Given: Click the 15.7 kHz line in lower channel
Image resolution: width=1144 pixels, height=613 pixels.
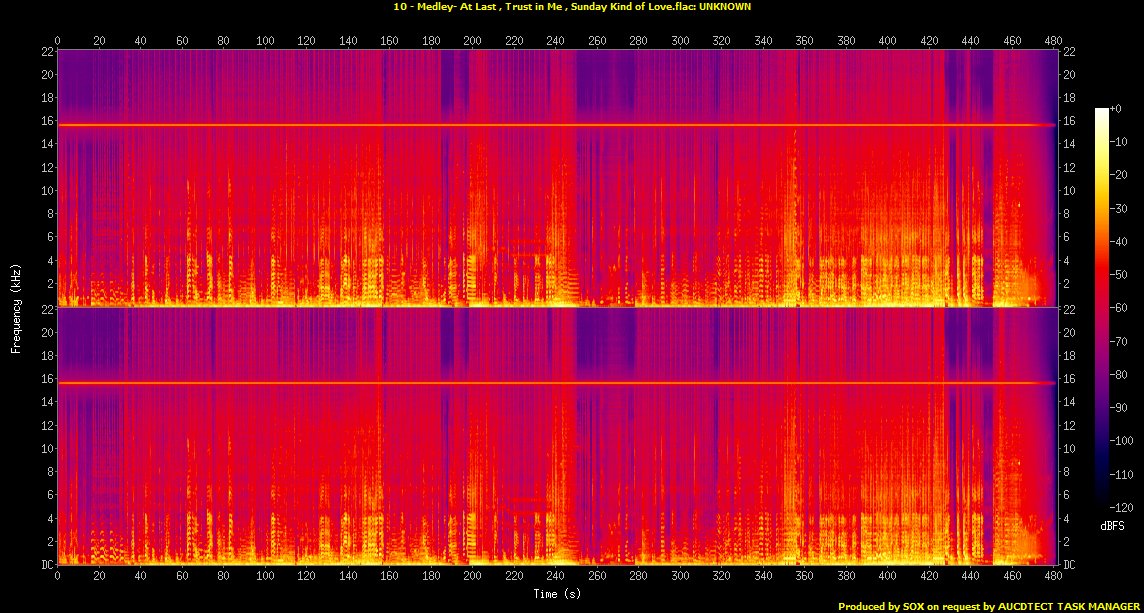Looking at the screenshot, I should click(x=556, y=383).
